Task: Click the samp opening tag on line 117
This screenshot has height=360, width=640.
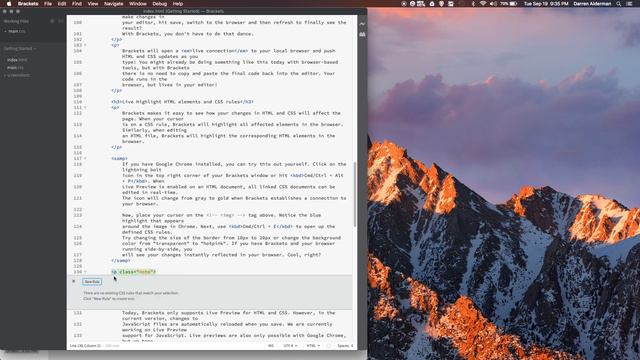Action: (119, 158)
